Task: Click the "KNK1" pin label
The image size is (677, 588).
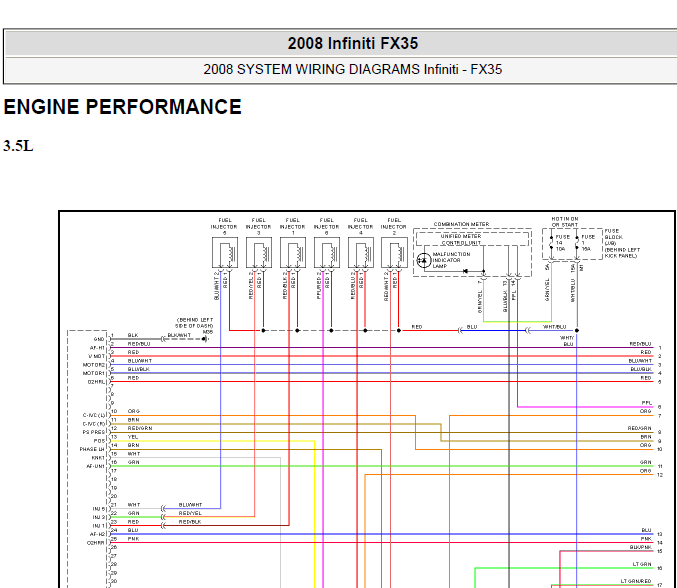Action: 98,458
